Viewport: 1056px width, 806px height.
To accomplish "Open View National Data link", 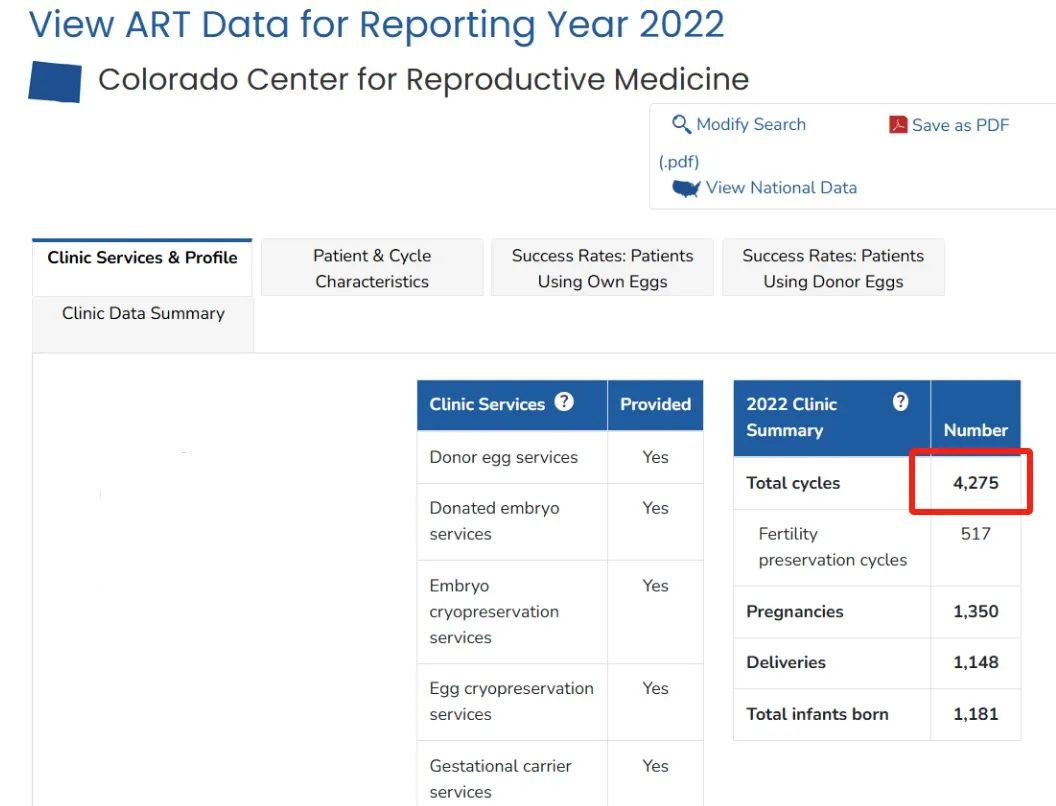I will [x=781, y=188].
